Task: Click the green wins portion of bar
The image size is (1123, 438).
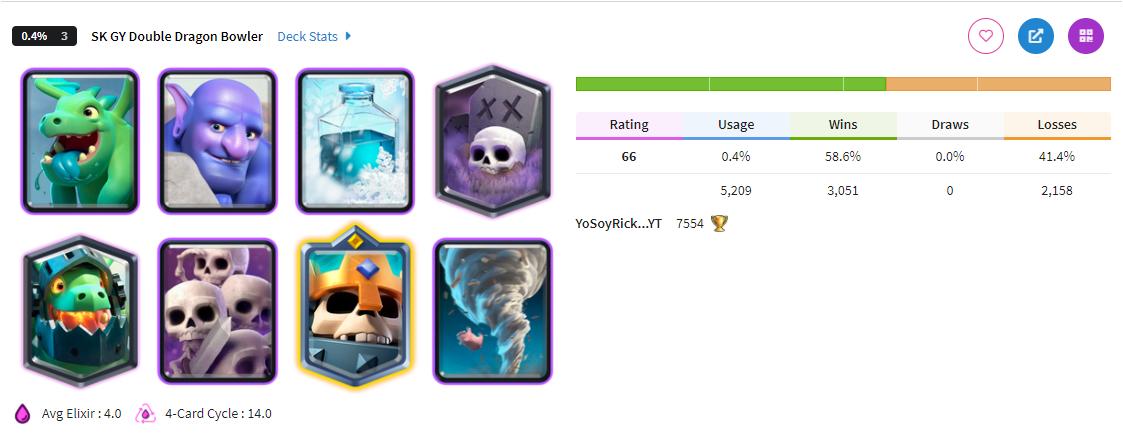Action: pos(731,84)
